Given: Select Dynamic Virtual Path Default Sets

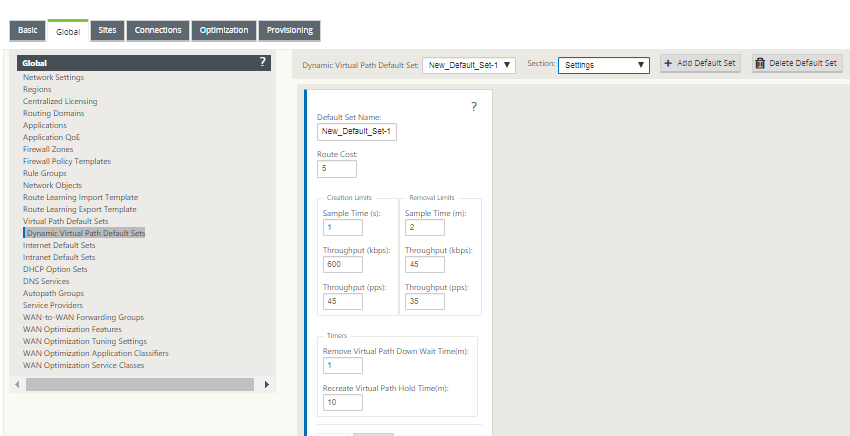Looking at the screenshot, I should pyautogui.click(x=86, y=233).
